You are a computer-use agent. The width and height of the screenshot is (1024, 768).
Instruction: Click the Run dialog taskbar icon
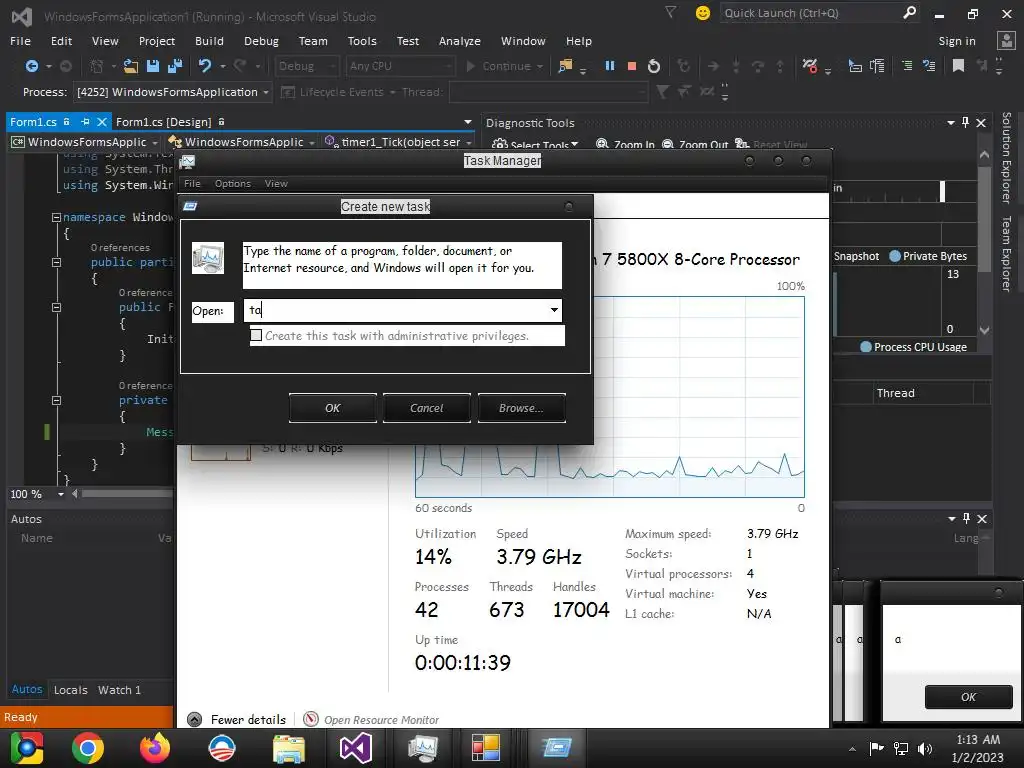(x=556, y=748)
